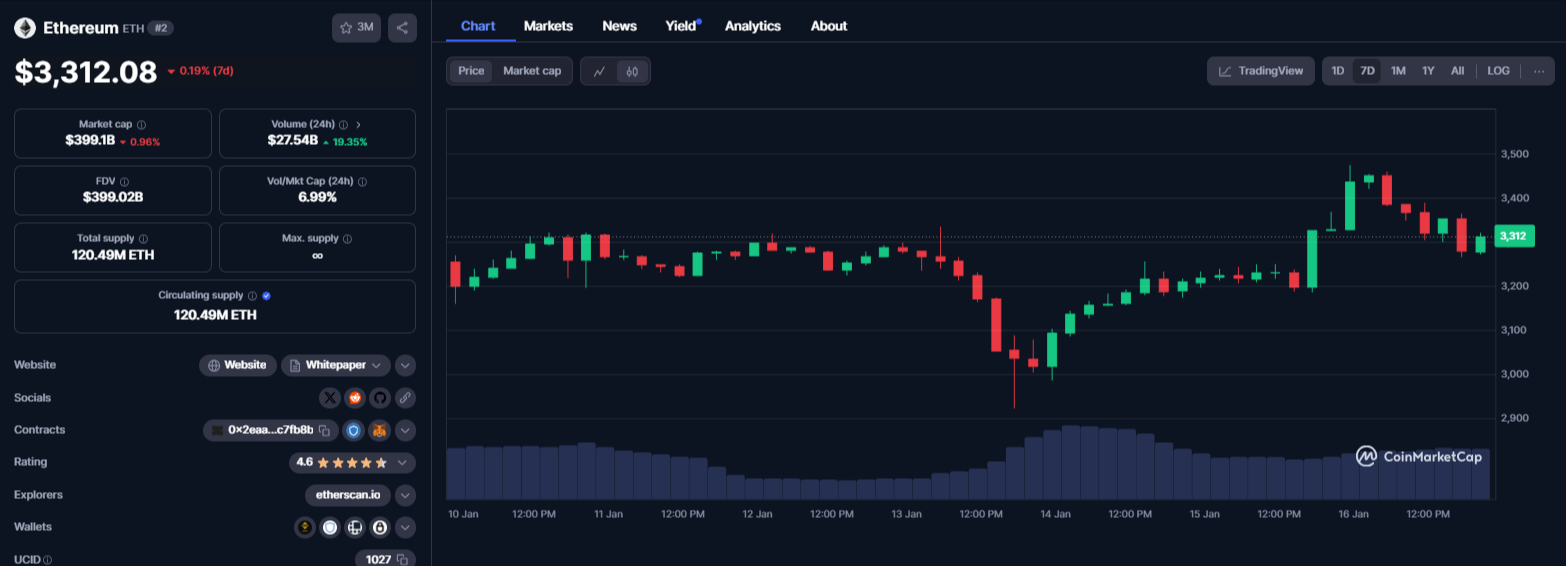The width and height of the screenshot is (1566, 566).
Task: Expand the Whitepaper dropdown
Action: pos(376,365)
